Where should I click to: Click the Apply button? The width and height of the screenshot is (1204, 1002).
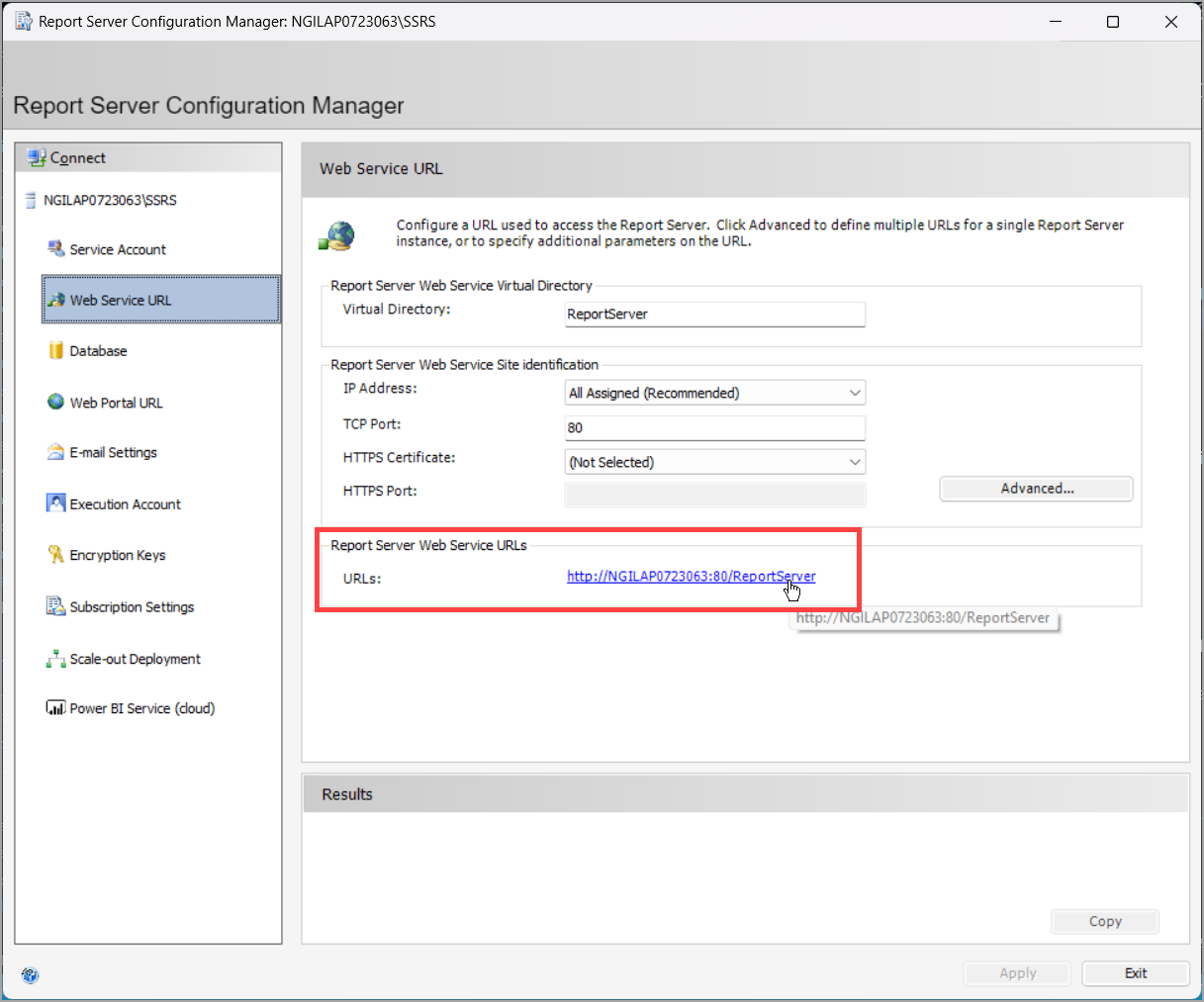pyautogui.click(x=1017, y=973)
